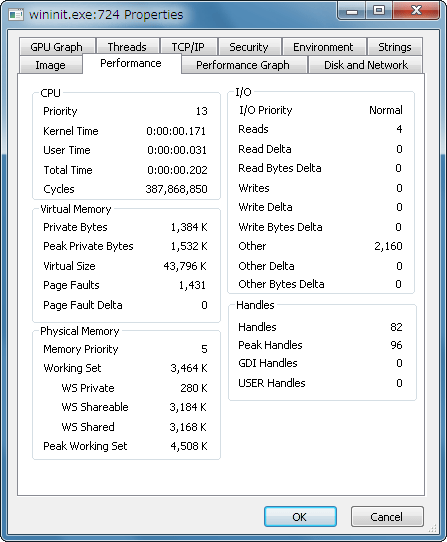Click I/O Priority value Normal

coord(386,110)
